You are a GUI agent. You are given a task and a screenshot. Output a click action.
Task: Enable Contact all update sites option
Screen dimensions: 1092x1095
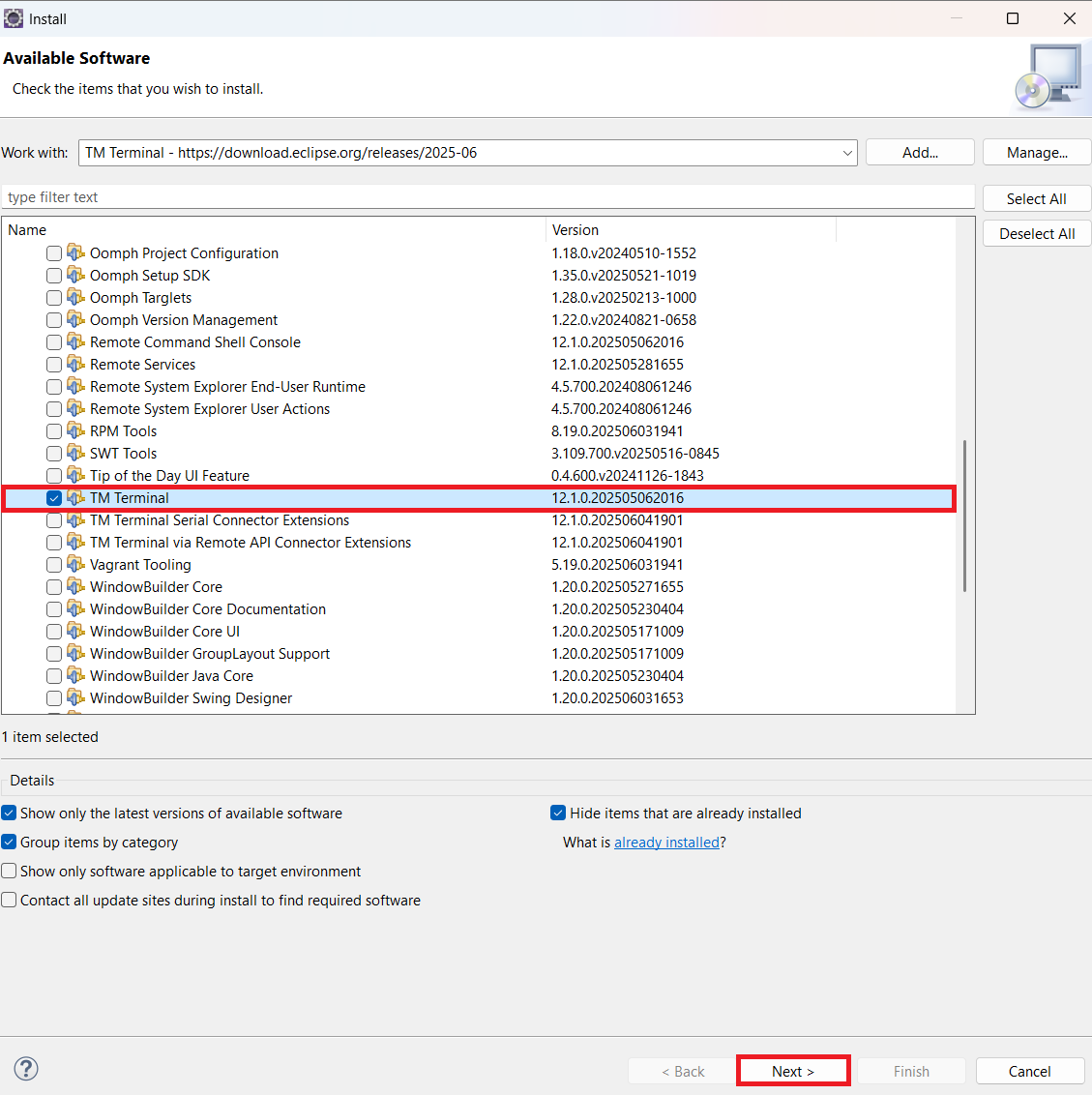click(x=10, y=901)
